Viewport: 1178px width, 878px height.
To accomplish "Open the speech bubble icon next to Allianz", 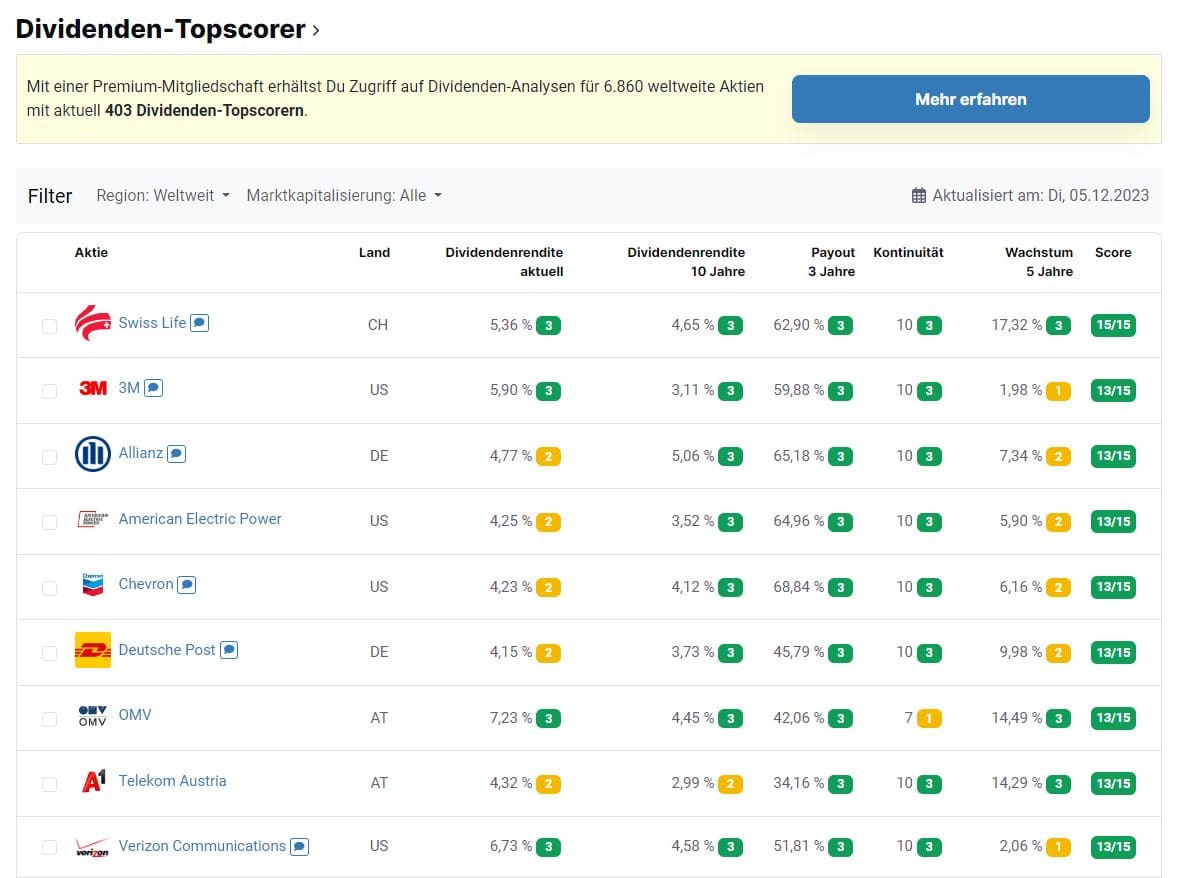I will tap(176, 452).
